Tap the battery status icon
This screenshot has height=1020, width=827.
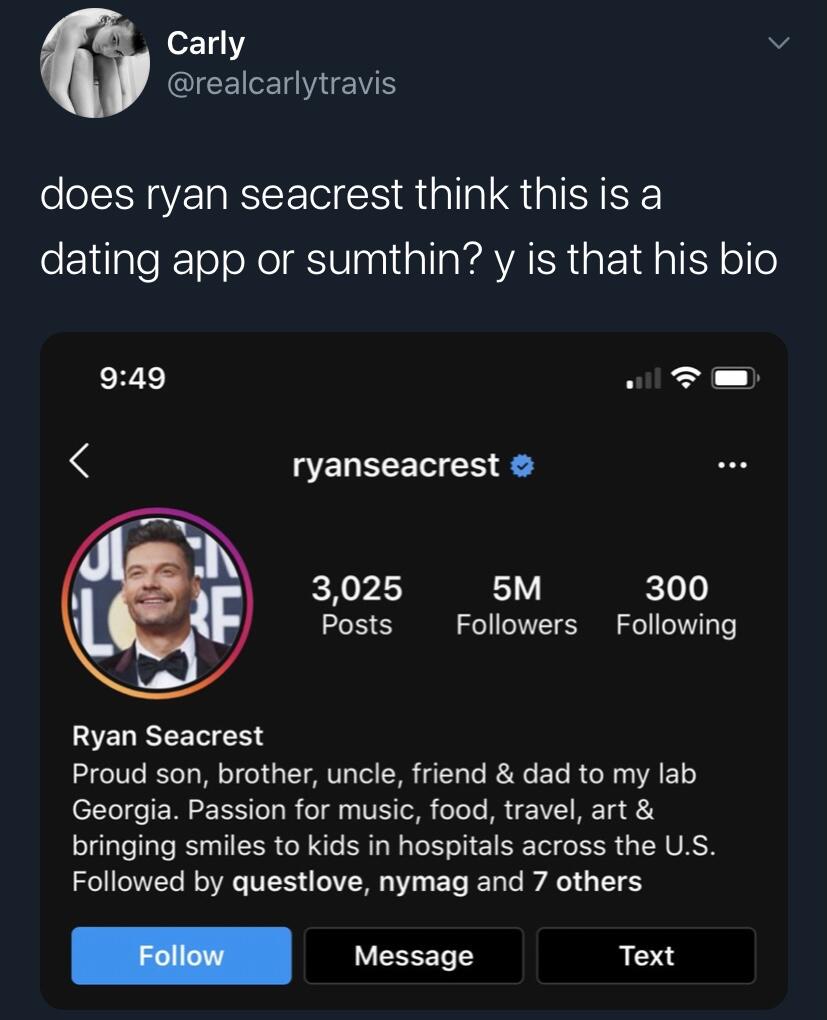(735, 379)
